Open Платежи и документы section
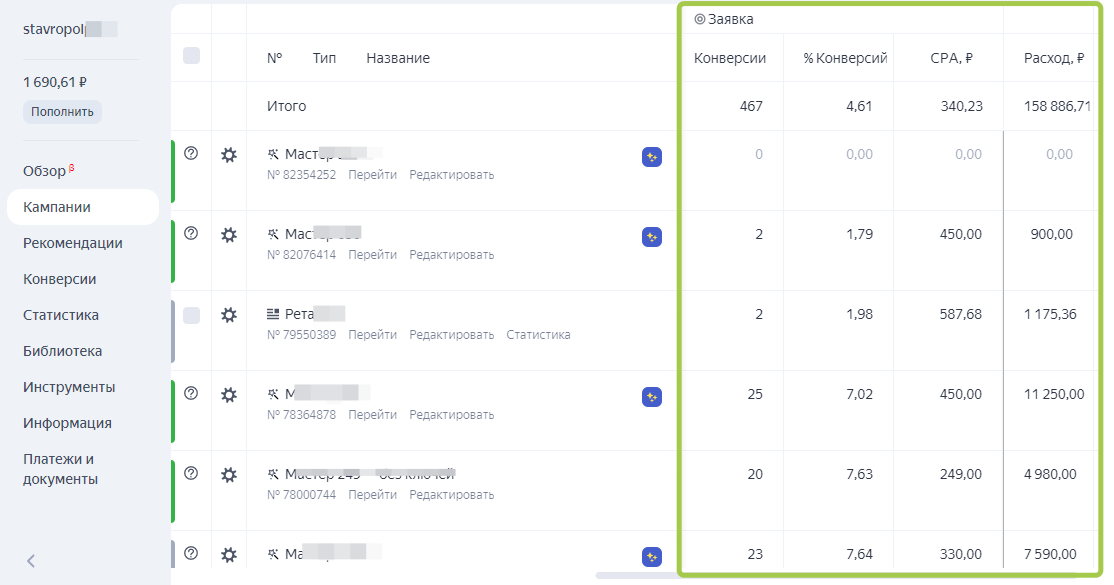The image size is (1114, 585). click(60, 469)
